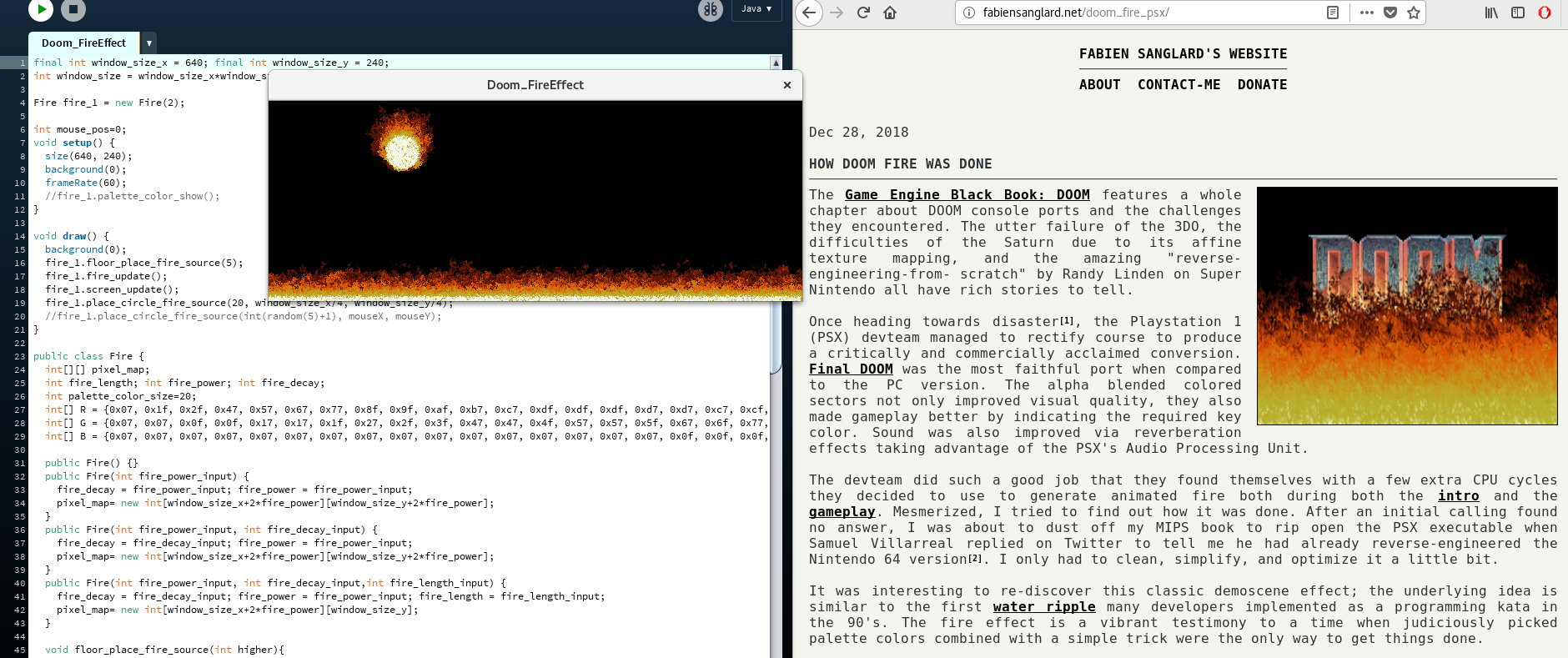Open the Firefox home page
Viewport: 1568px width, 658px height.
pyautogui.click(x=890, y=13)
